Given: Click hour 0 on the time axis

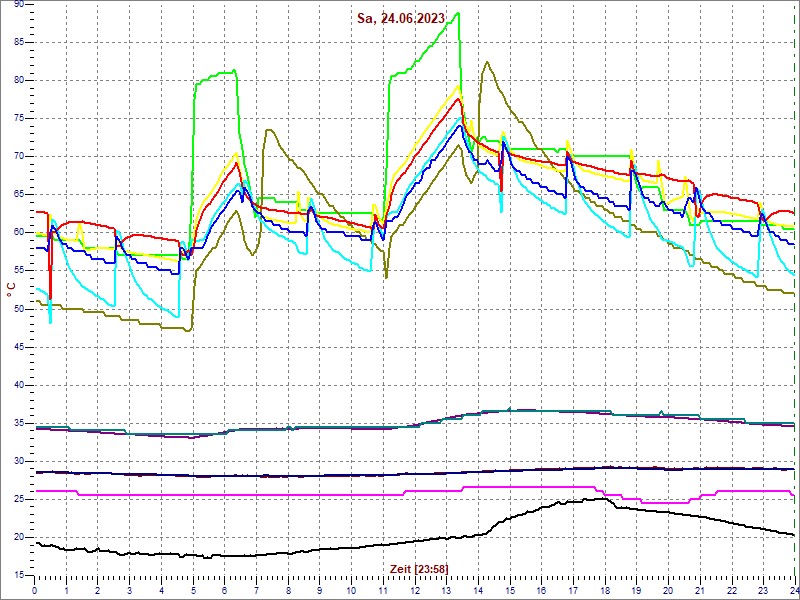Looking at the screenshot, I should click(x=34, y=589).
